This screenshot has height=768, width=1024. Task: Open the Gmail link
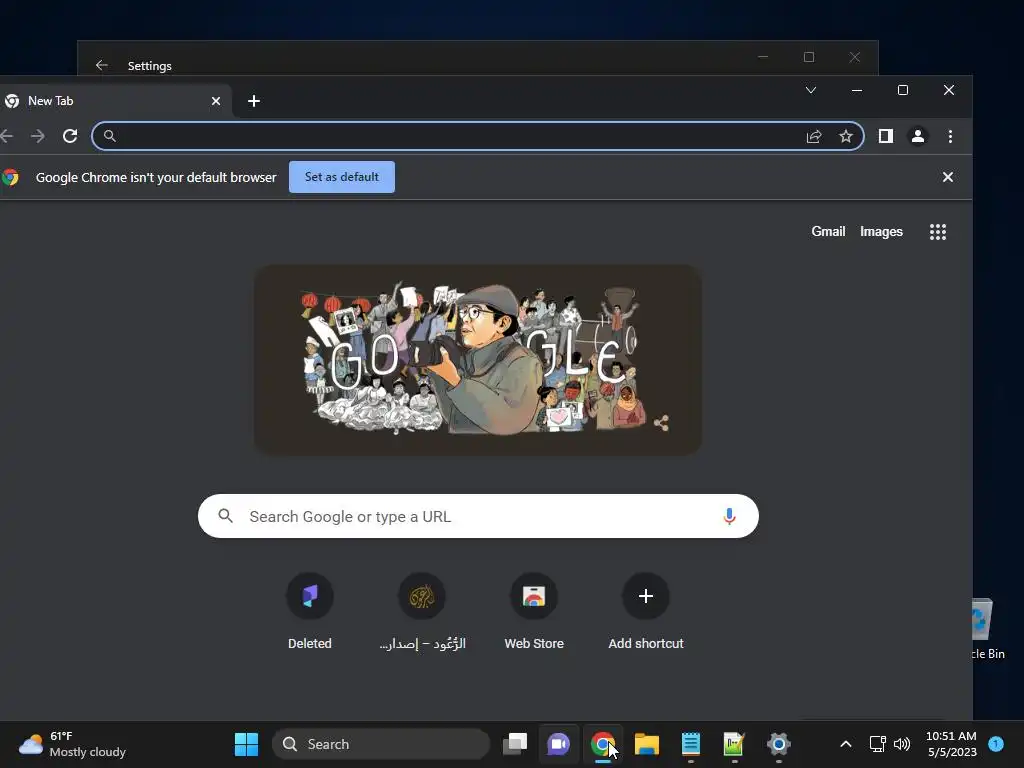click(828, 231)
